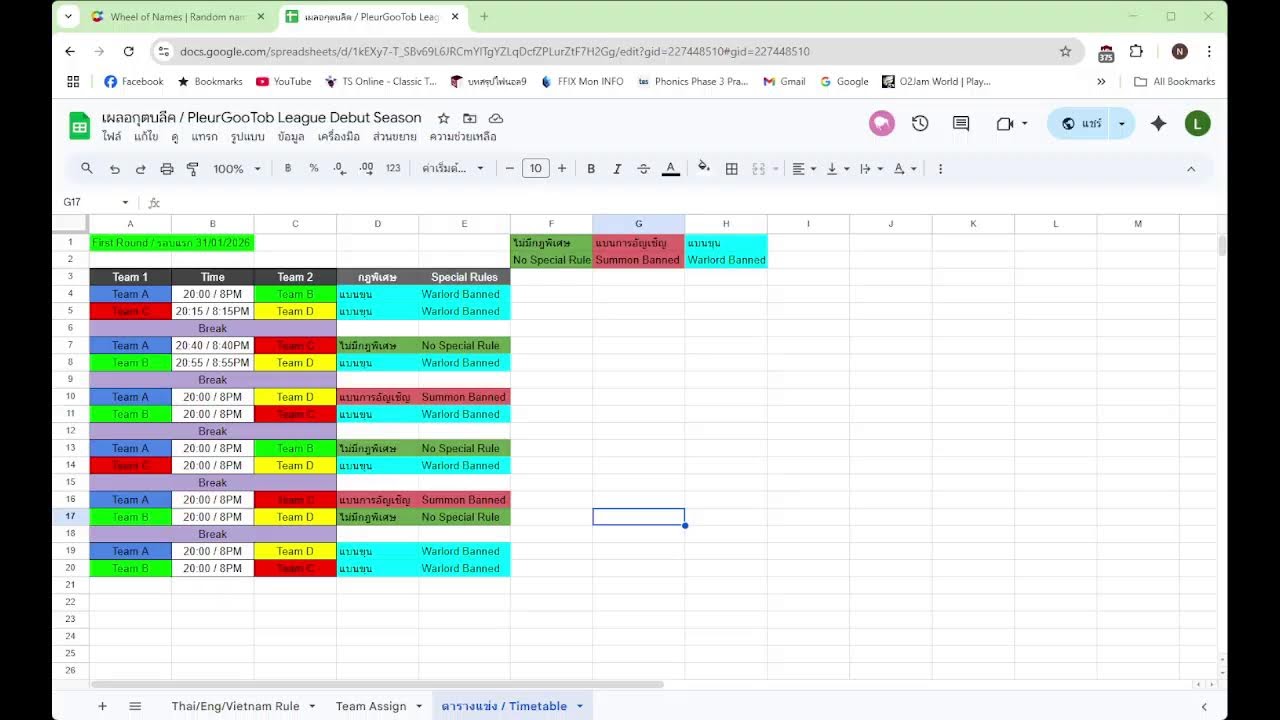Viewport: 1280px width, 720px height.
Task: Open a new browser tab
Action: coord(484,17)
